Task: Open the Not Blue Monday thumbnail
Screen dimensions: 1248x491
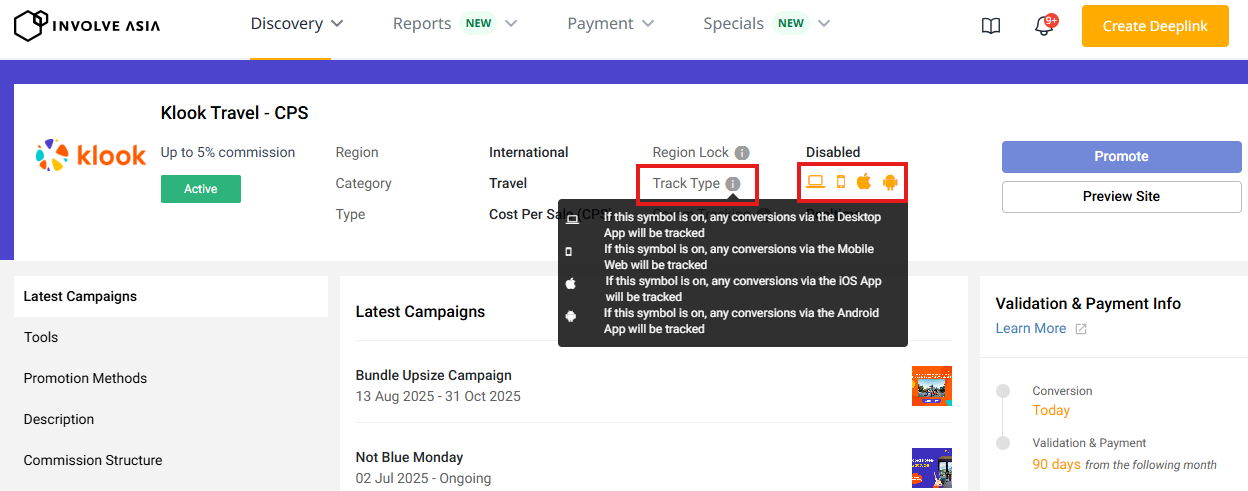Action: (932, 468)
